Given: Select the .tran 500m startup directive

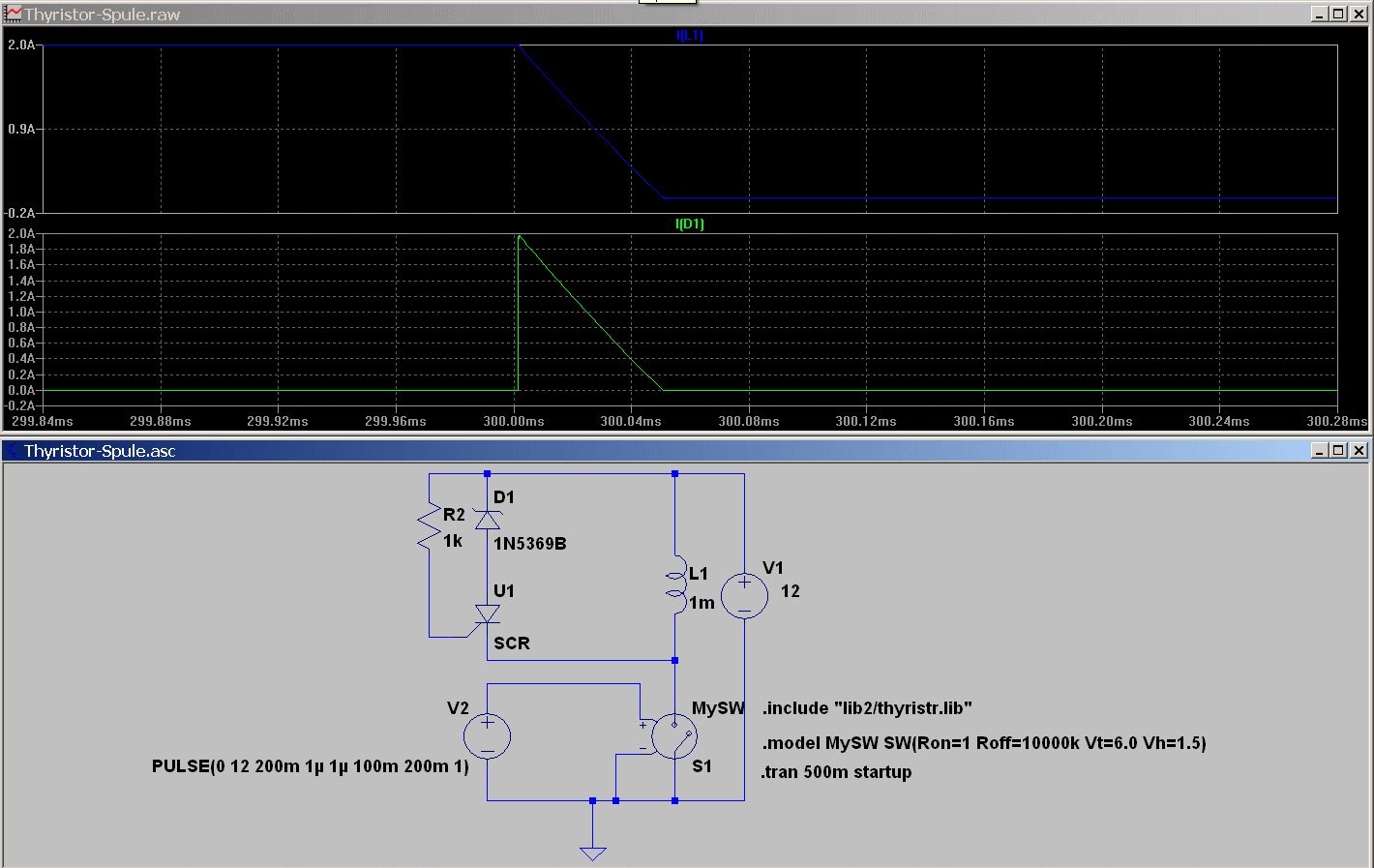Looking at the screenshot, I should pos(836,772).
